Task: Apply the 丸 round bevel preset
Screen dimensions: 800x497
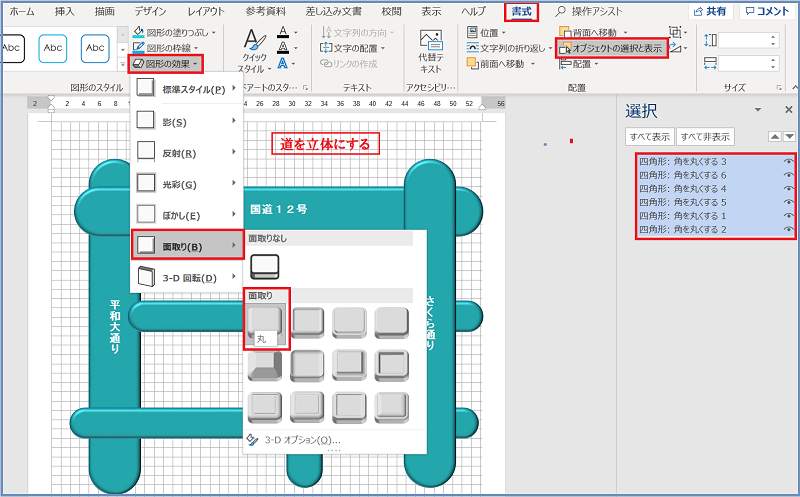Action: pyautogui.click(x=265, y=323)
